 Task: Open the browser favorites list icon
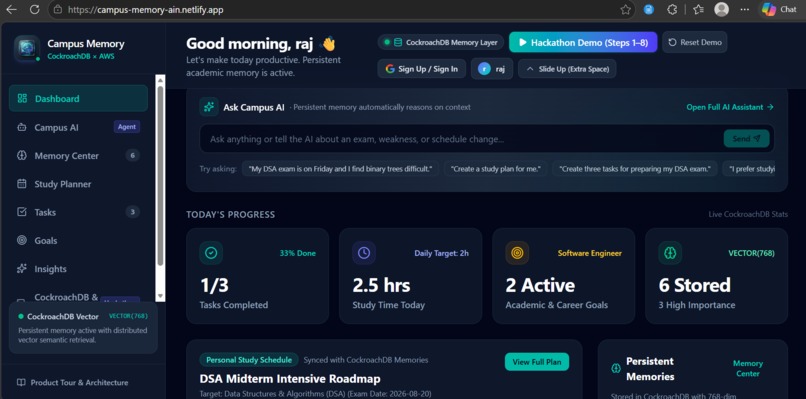698,9
